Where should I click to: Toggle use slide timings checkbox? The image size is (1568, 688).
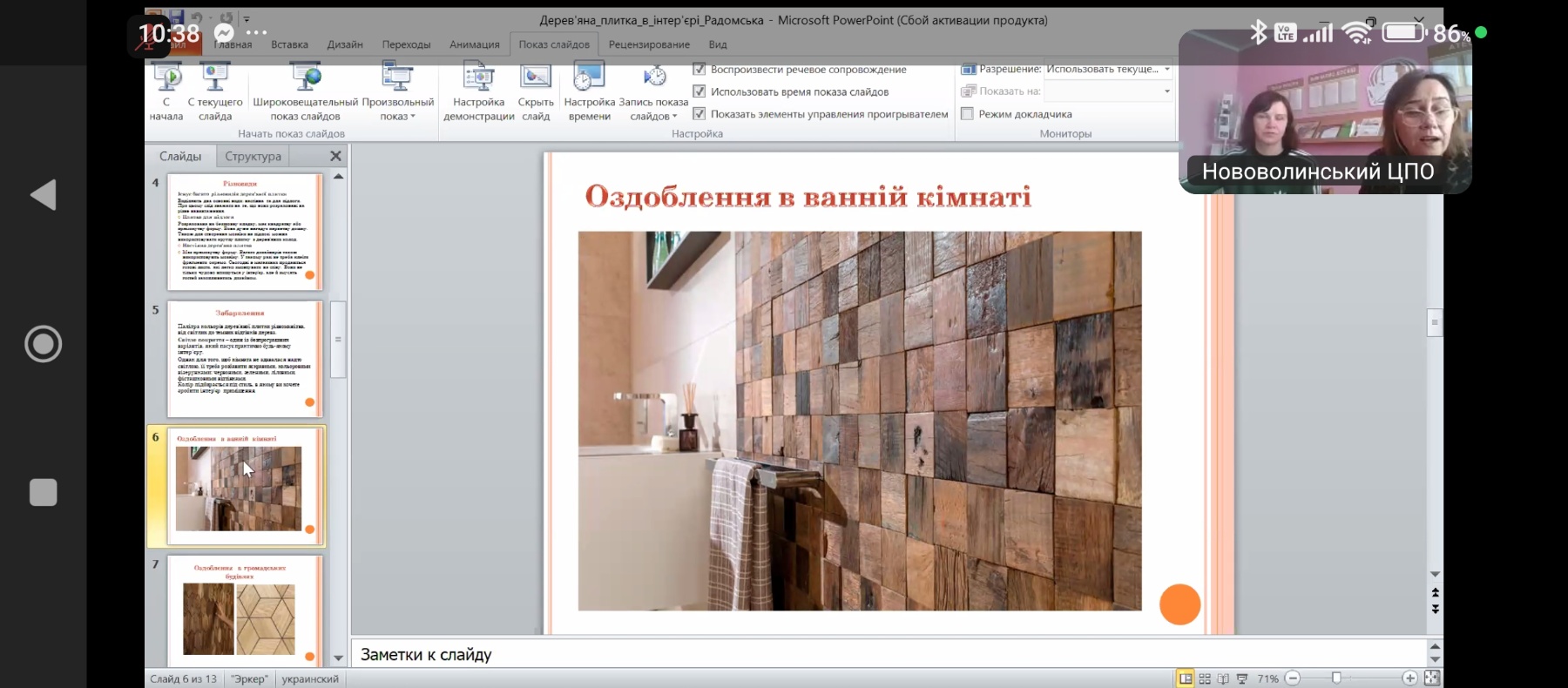pyautogui.click(x=700, y=91)
